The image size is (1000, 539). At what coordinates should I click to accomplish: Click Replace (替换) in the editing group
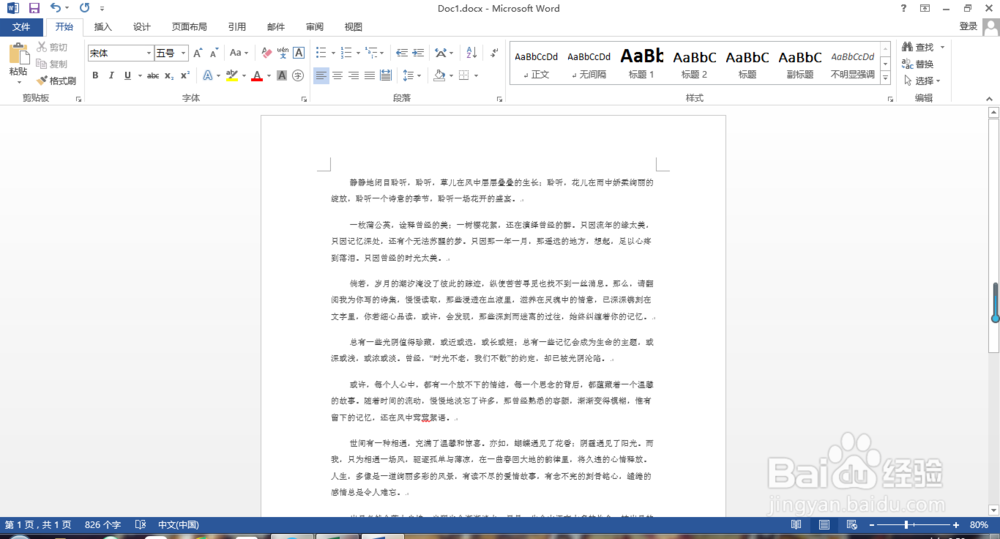(x=918, y=64)
